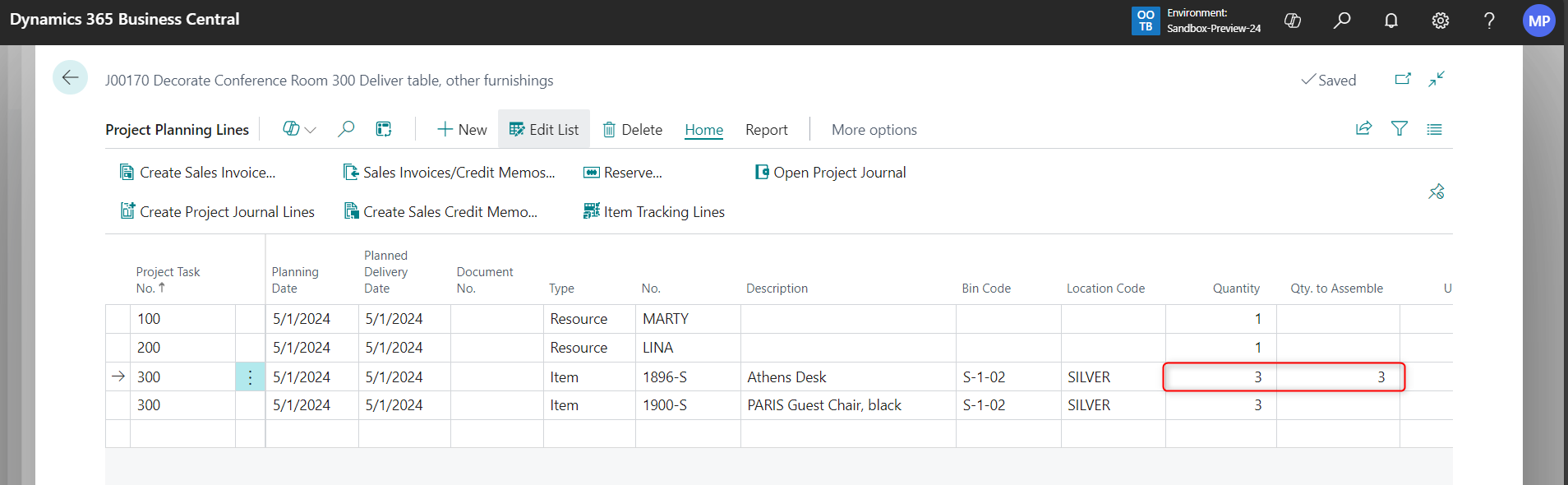Open the filter pane icon
Viewport: 1568px width, 485px height.
coord(1400,128)
